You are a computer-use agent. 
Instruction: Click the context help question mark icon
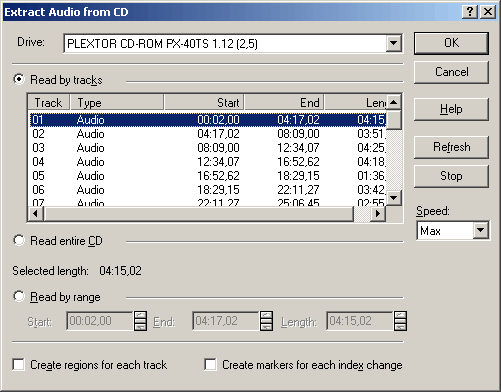click(x=470, y=12)
